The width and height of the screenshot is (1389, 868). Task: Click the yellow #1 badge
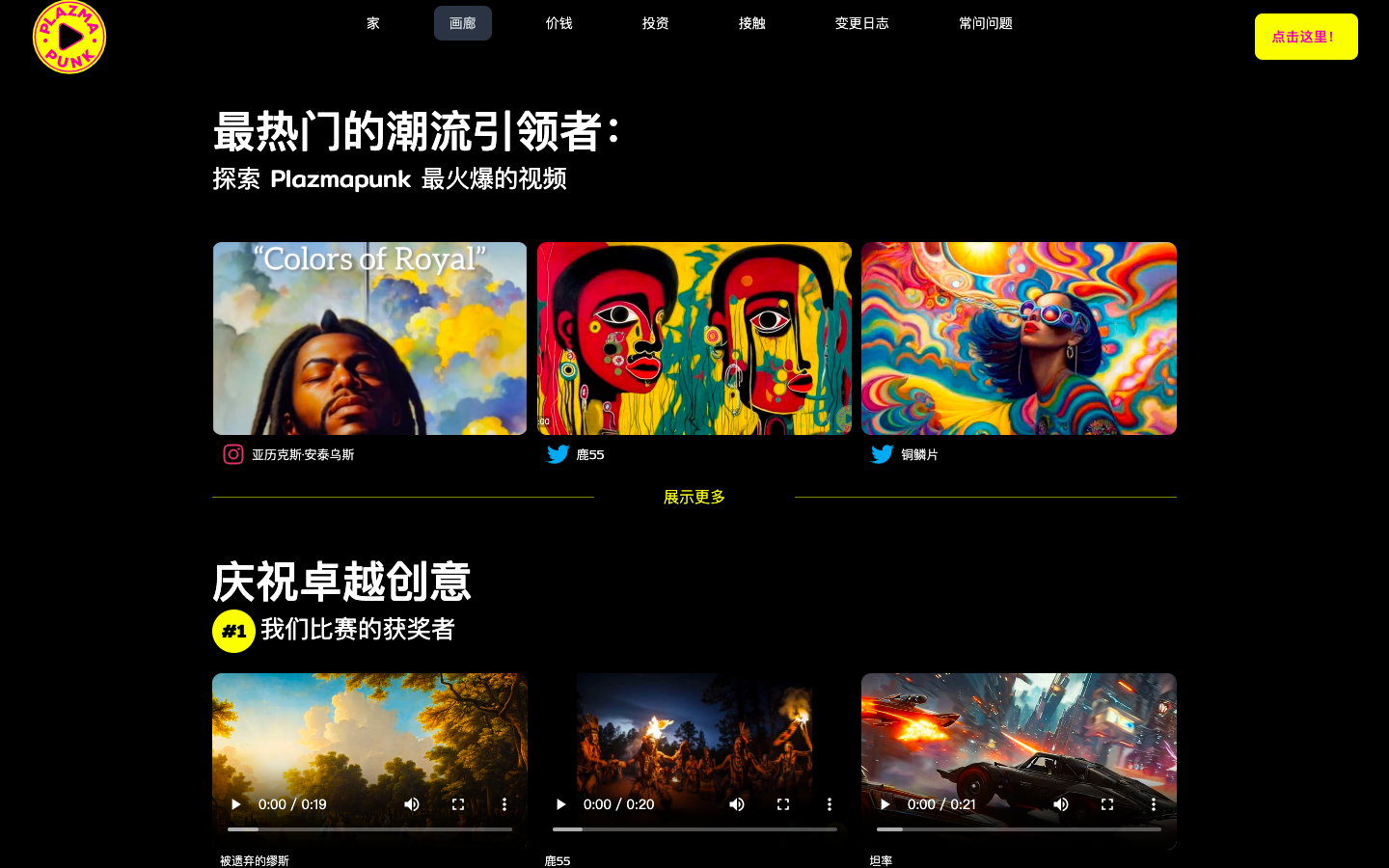click(233, 632)
